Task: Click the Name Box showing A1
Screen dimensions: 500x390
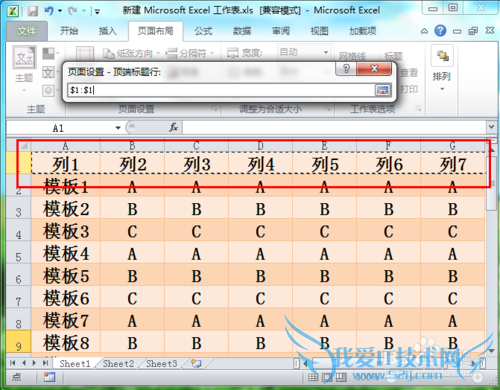Action: 60,128
